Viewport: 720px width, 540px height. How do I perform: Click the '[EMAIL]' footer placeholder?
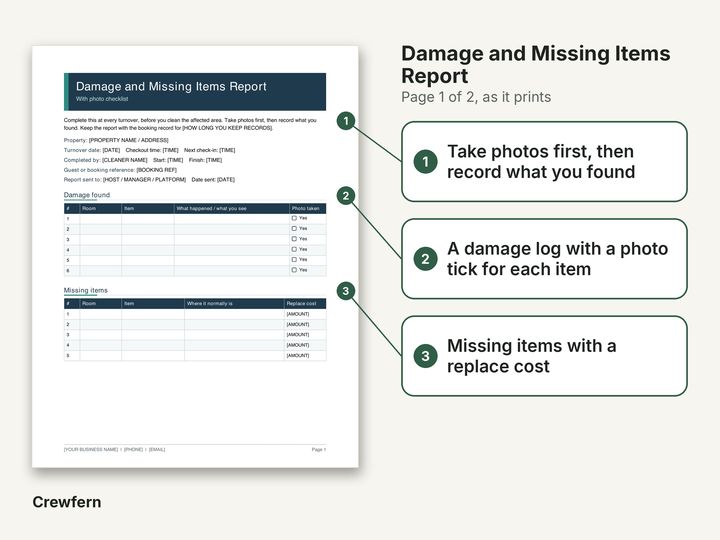157,450
